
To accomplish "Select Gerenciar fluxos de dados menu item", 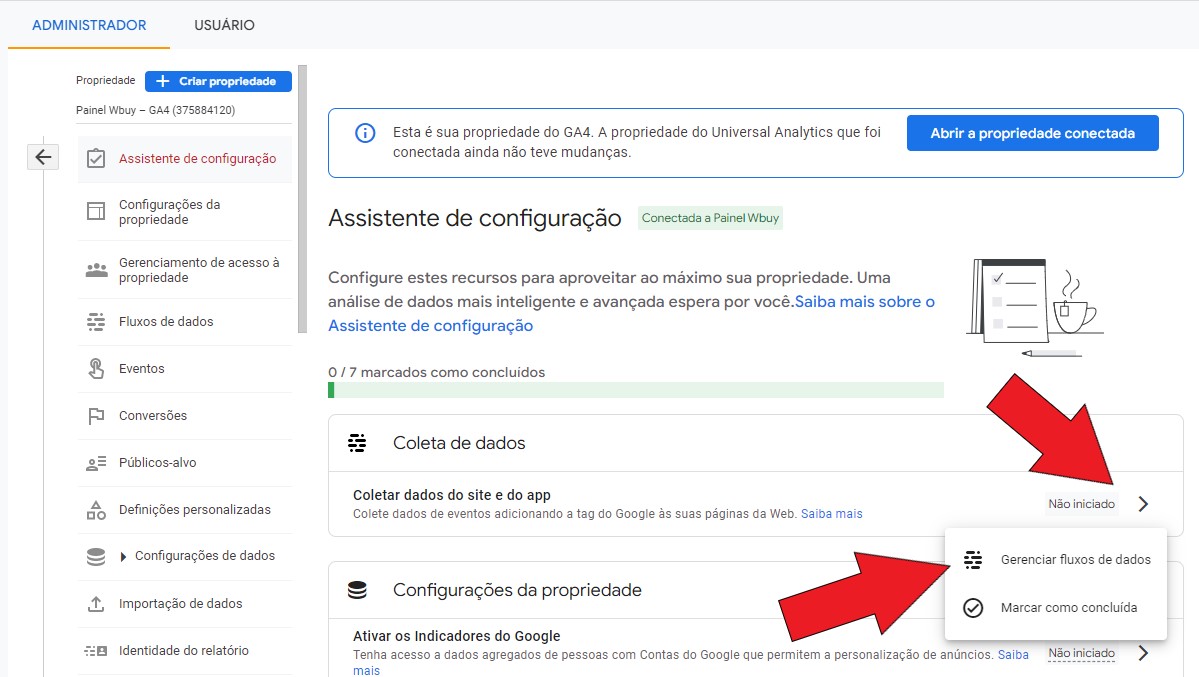I will point(1075,560).
